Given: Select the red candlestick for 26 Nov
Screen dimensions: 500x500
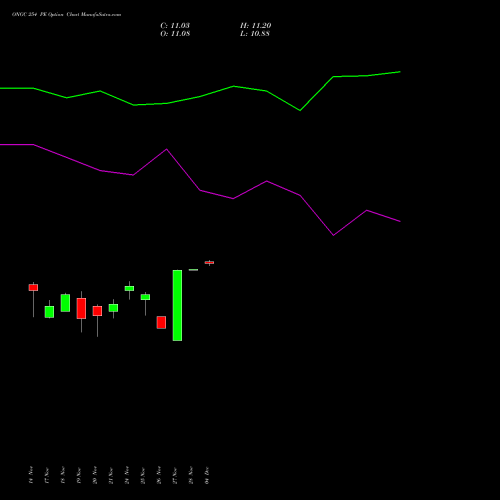Looking at the screenshot, I should [x=161, y=322].
